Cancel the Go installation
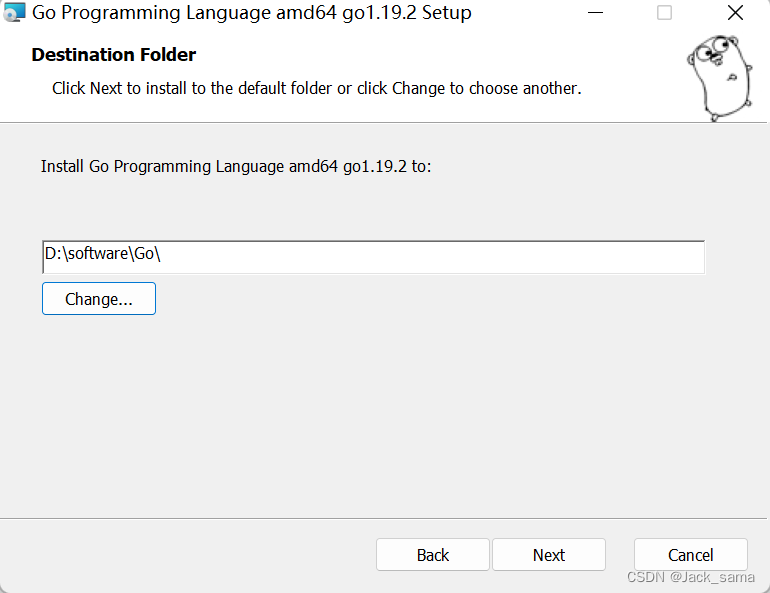 pyautogui.click(x=690, y=555)
